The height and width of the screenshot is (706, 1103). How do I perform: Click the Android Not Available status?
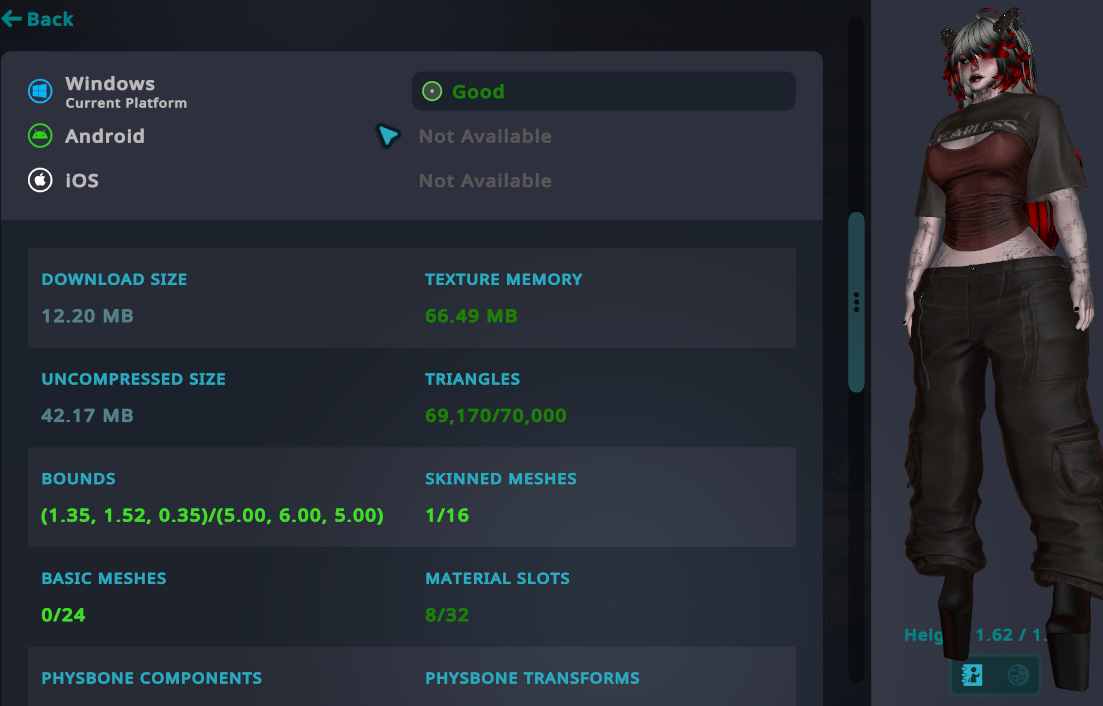(x=485, y=136)
